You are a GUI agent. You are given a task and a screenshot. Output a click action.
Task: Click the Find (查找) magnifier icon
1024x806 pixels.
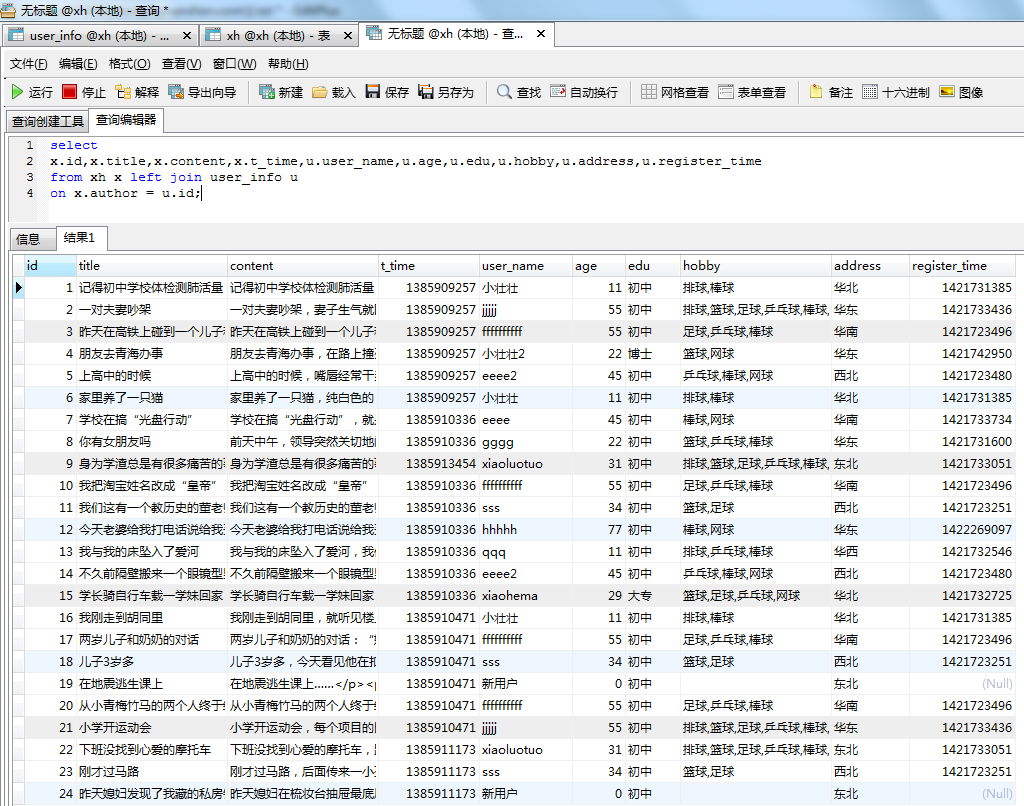click(504, 92)
